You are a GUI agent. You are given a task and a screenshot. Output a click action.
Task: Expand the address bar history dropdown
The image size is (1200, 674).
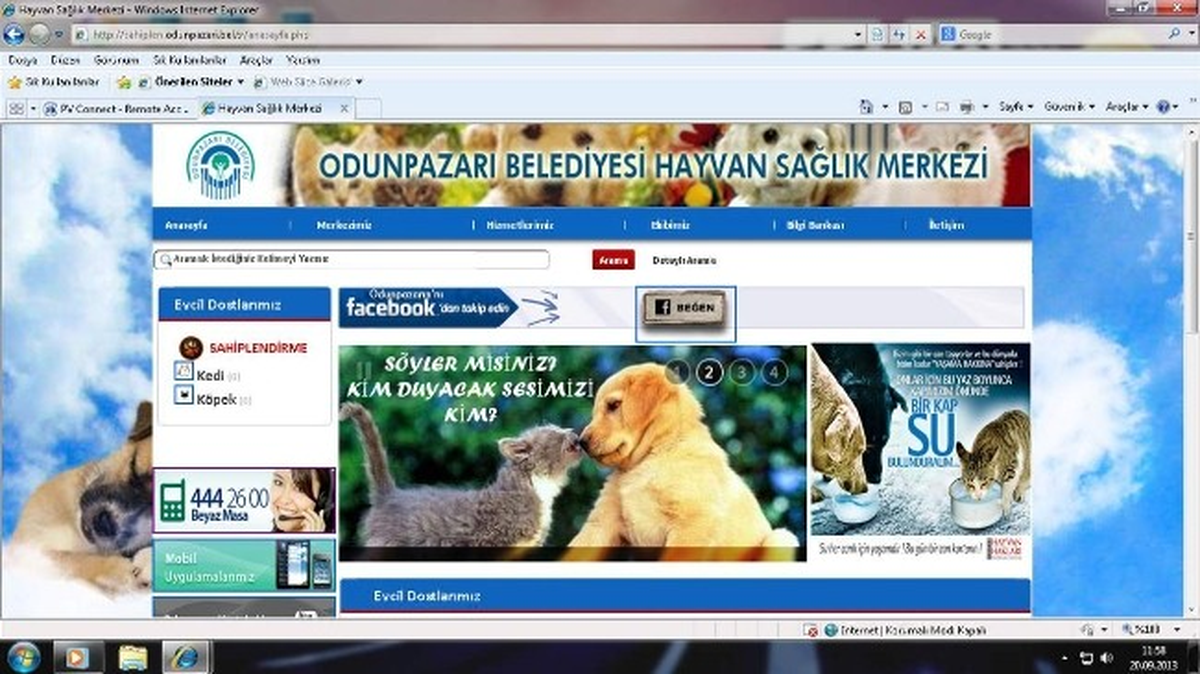pos(859,34)
